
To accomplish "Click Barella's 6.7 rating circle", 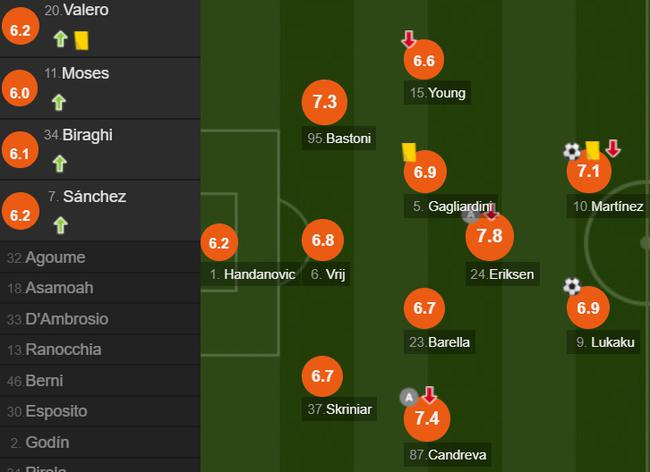I will [x=424, y=308].
